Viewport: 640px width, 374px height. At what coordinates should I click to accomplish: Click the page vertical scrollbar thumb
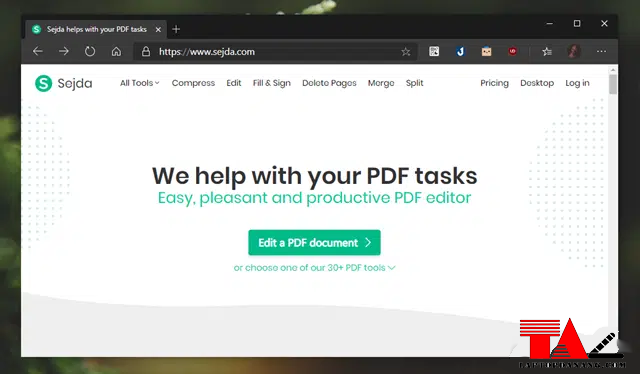pyautogui.click(x=612, y=85)
